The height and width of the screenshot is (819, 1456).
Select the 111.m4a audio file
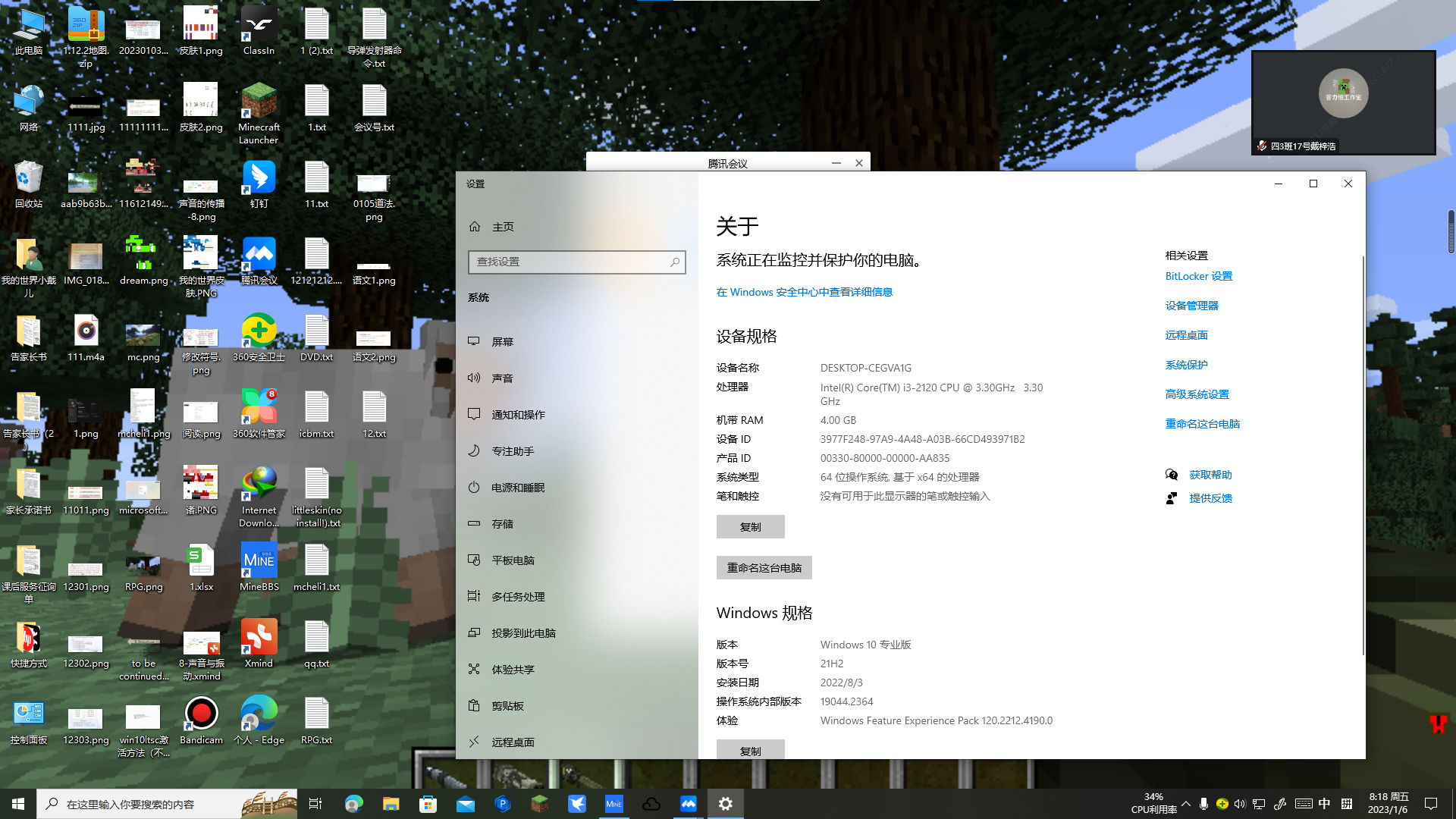coord(86,338)
